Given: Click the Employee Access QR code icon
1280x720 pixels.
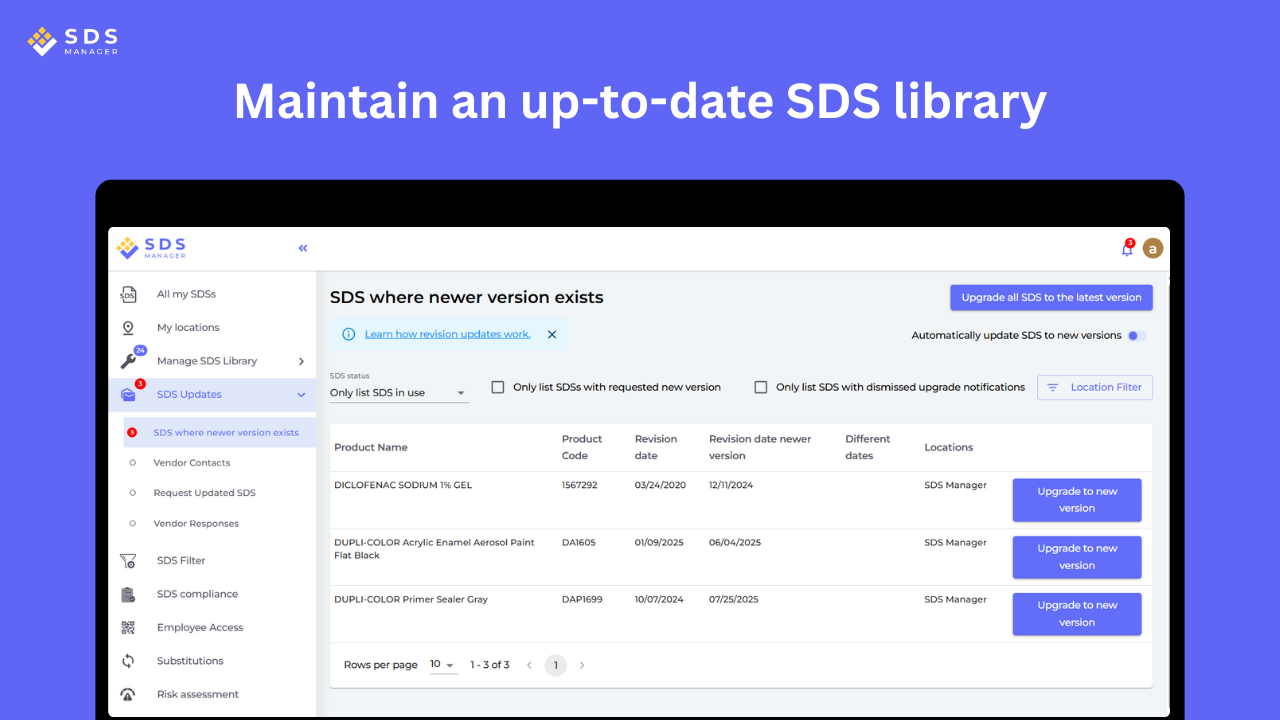Looking at the screenshot, I should pyautogui.click(x=128, y=628).
